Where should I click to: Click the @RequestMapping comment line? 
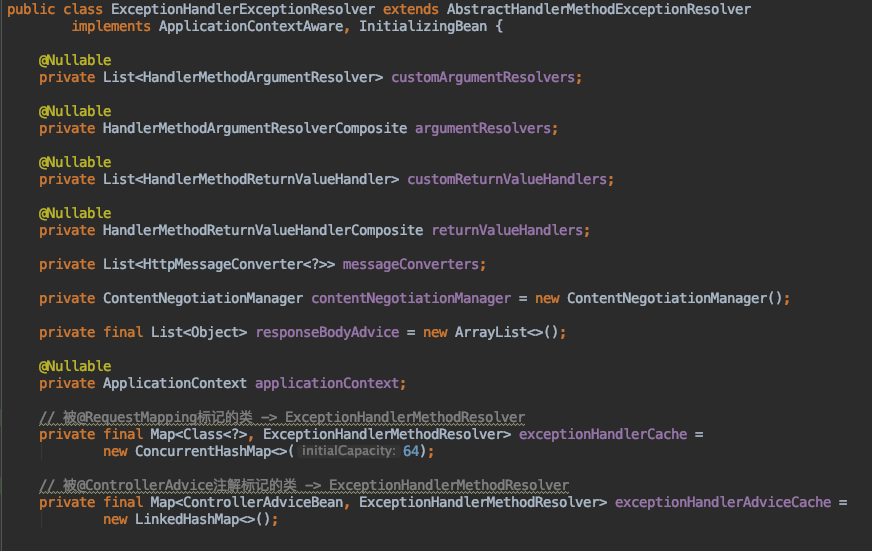point(281,417)
